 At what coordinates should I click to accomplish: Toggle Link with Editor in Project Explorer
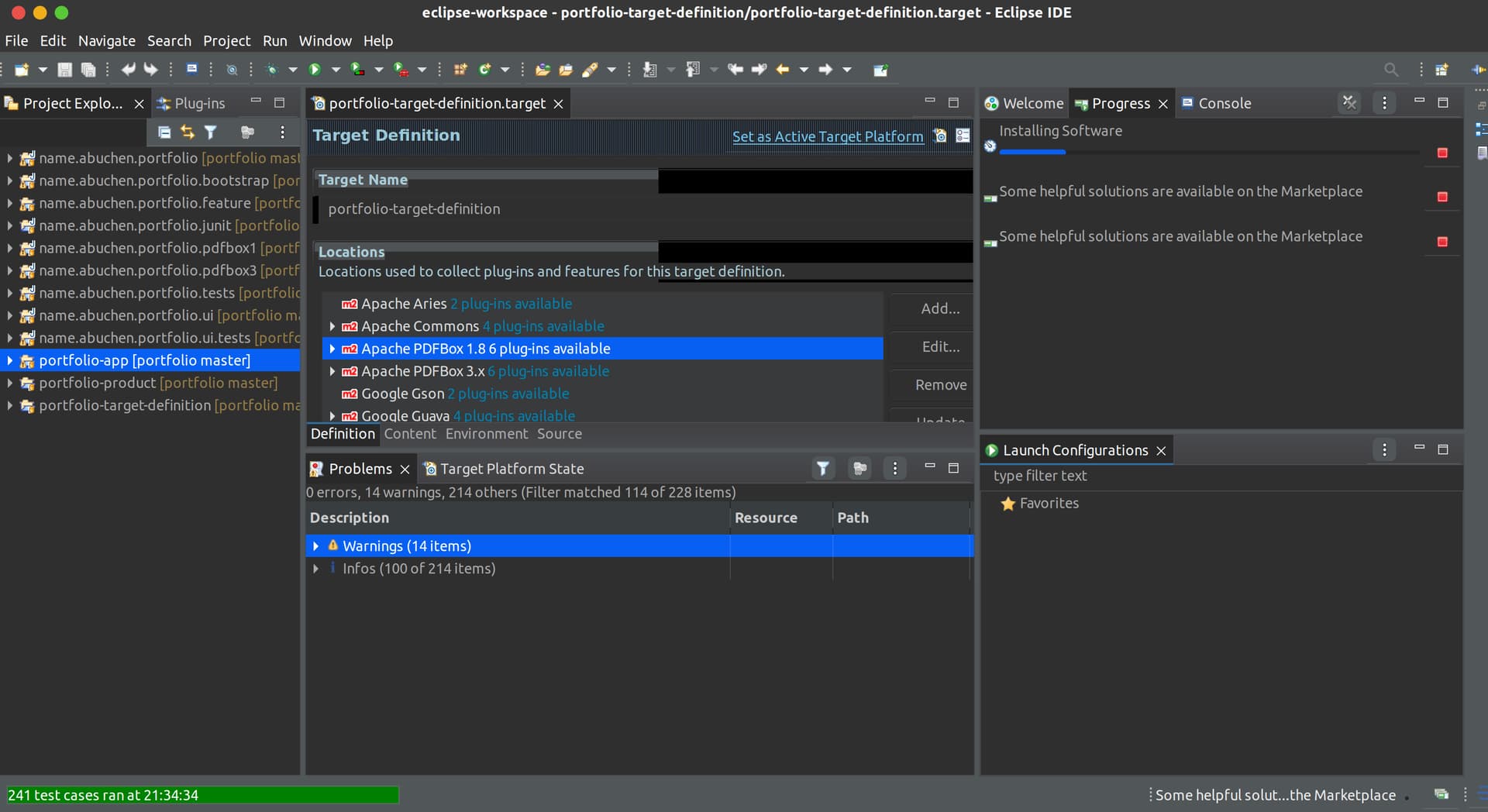coord(188,132)
